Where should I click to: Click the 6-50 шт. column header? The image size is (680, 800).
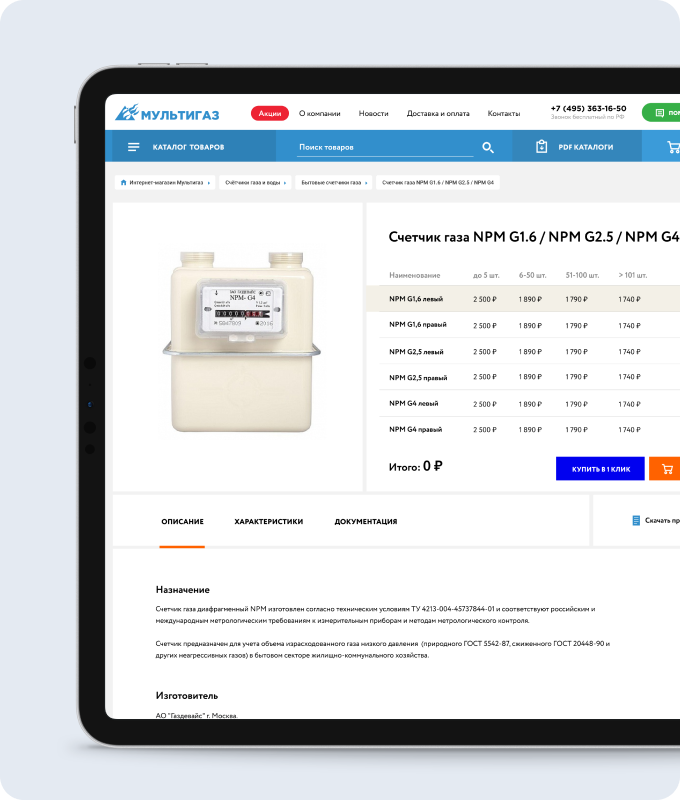point(533,275)
